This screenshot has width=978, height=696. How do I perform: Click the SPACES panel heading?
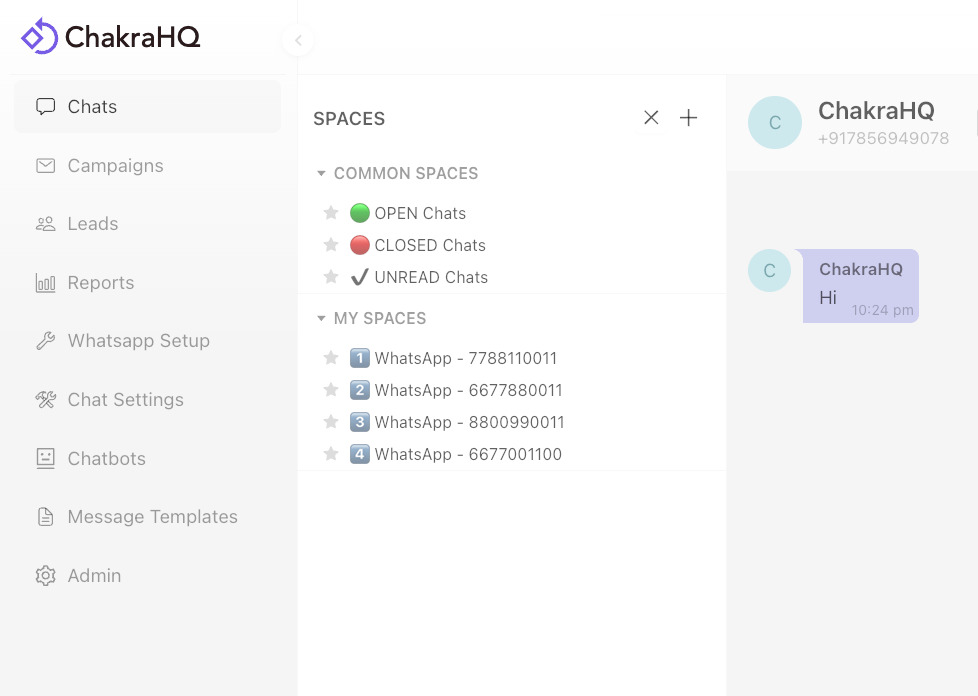(x=349, y=118)
